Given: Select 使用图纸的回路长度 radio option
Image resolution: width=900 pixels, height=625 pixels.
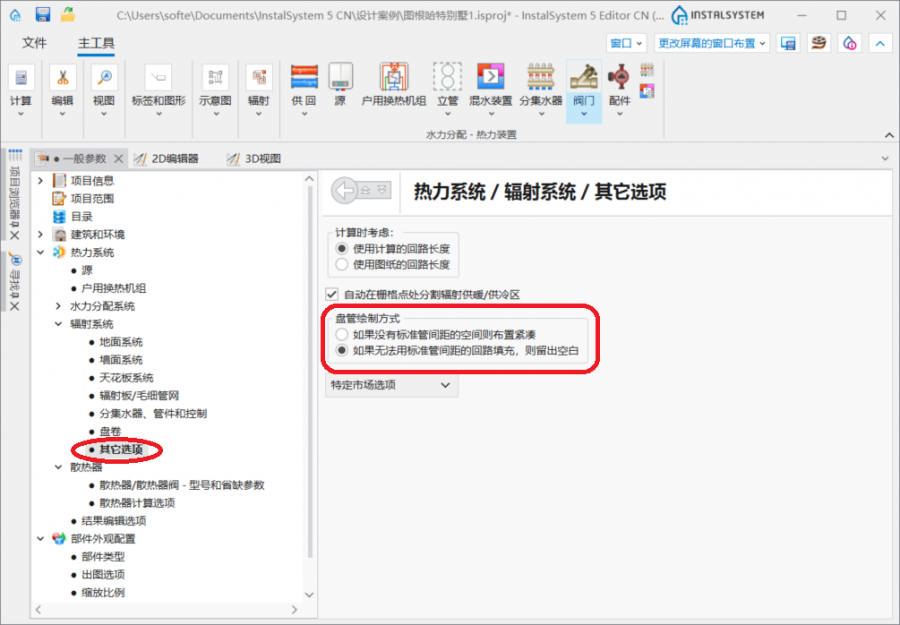Looking at the screenshot, I should pyautogui.click(x=343, y=265).
